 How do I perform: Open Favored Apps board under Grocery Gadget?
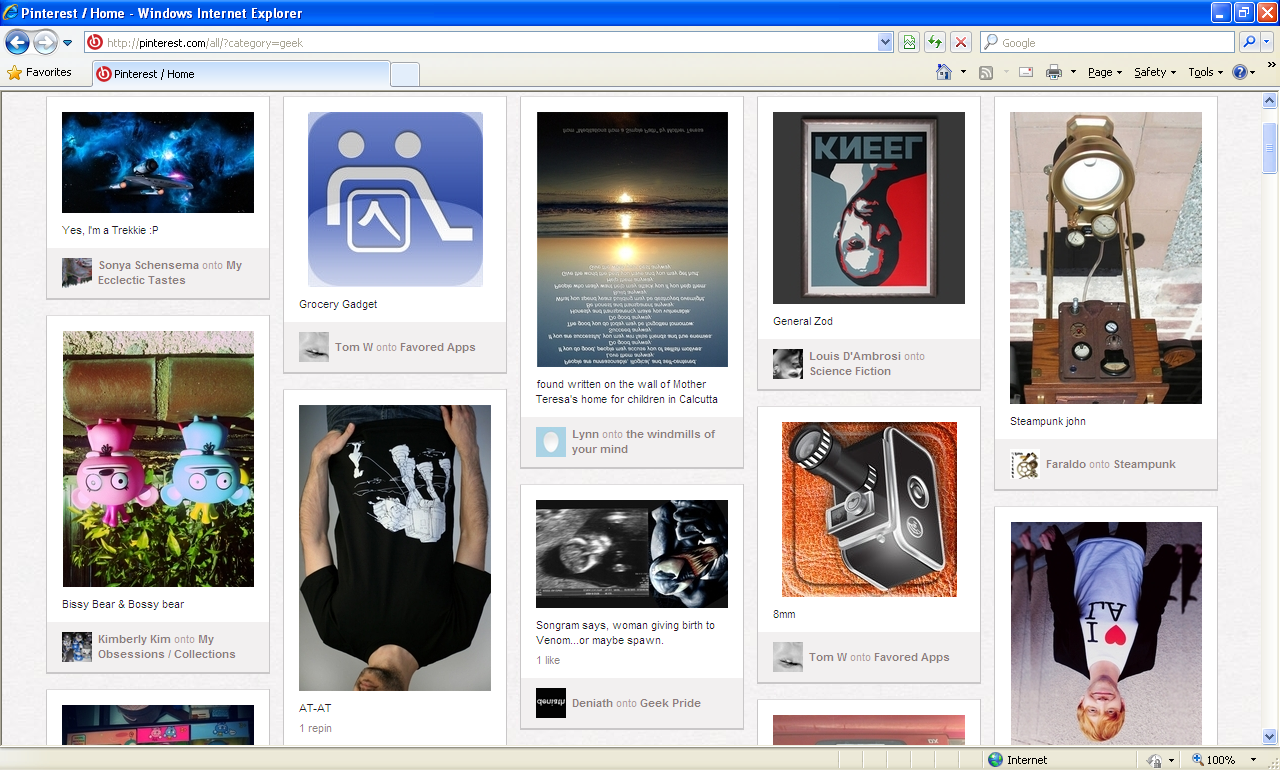(438, 347)
